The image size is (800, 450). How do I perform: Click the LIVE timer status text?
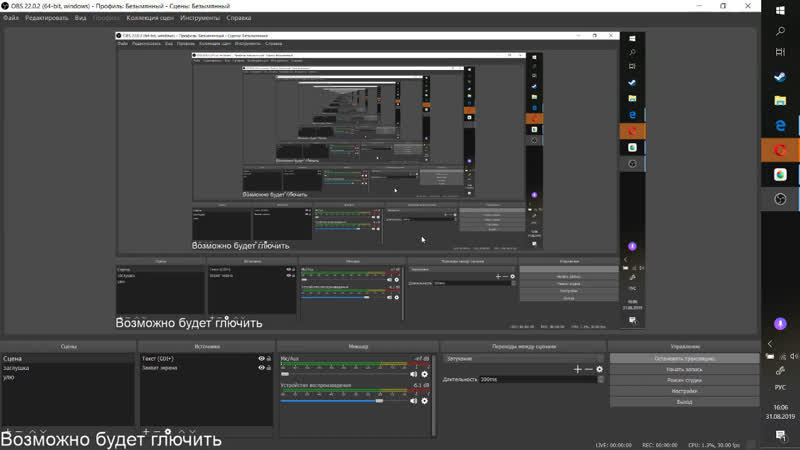click(x=613, y=445)
